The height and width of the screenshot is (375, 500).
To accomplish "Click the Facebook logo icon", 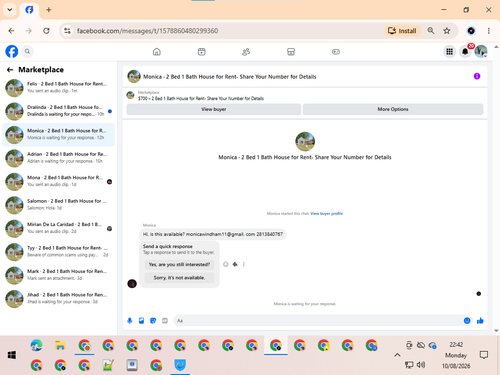I will pos(12,51).
